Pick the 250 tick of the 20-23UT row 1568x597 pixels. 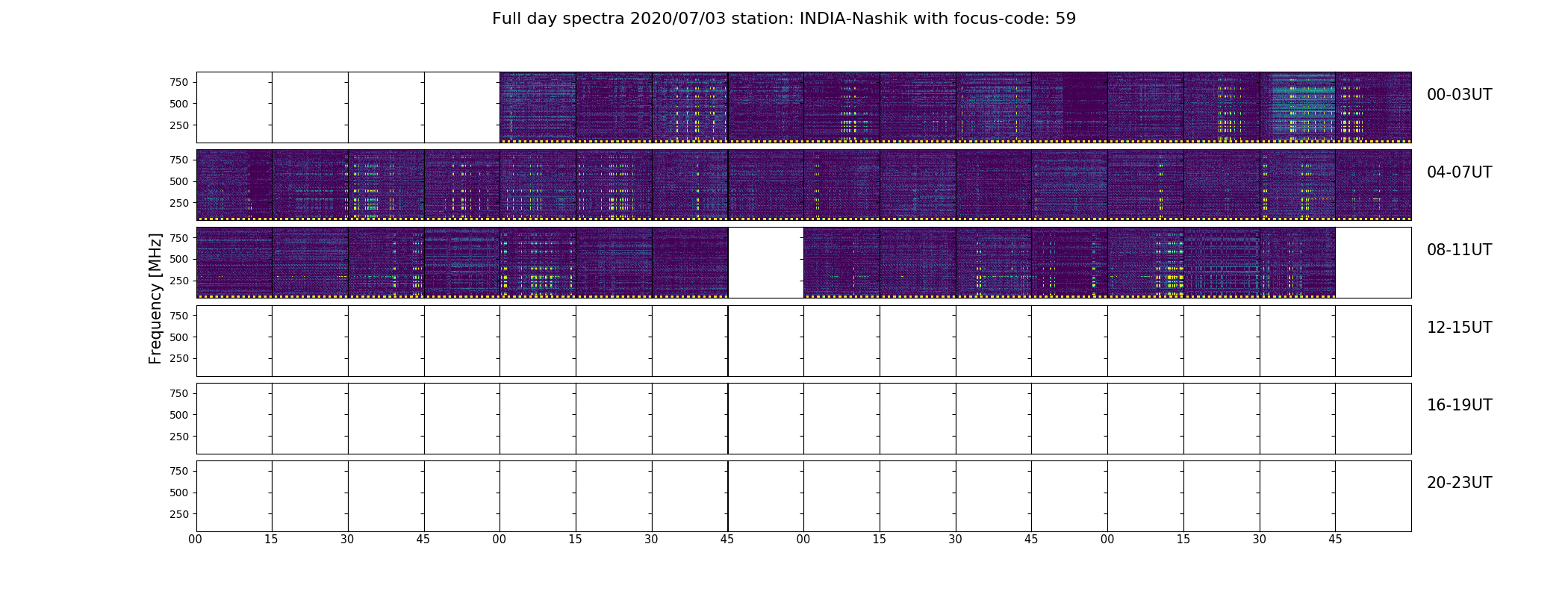pos(179,514)
